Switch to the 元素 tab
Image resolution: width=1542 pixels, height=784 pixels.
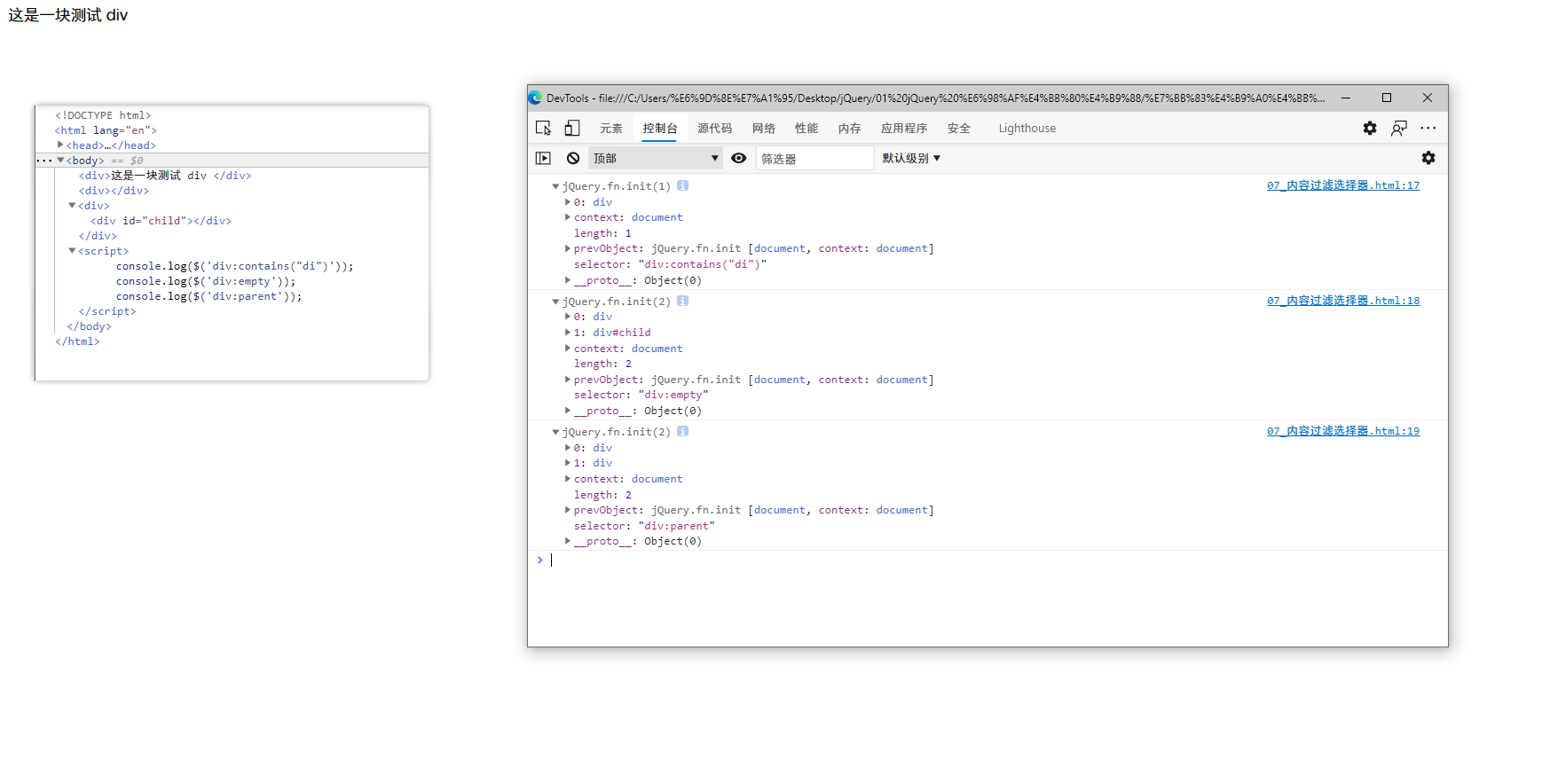[x=611, y=129]
